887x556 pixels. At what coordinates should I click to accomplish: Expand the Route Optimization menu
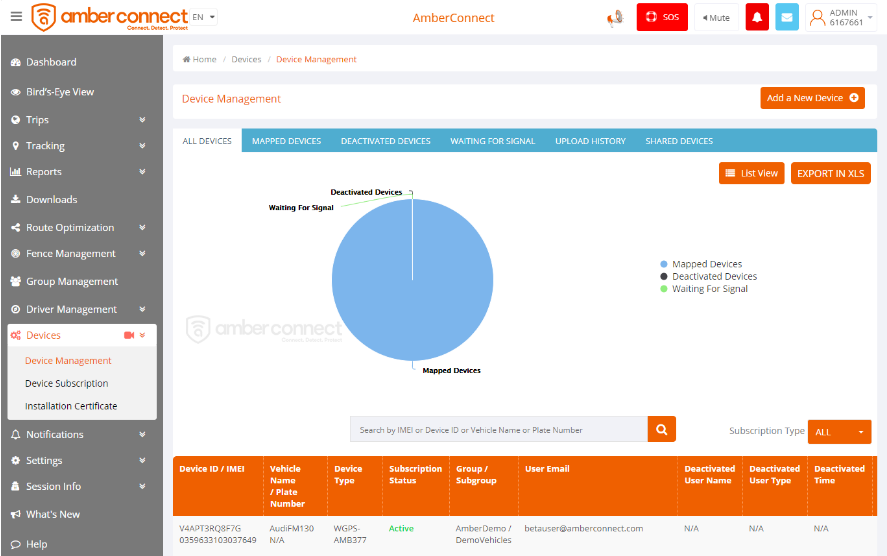pos(79,227)
